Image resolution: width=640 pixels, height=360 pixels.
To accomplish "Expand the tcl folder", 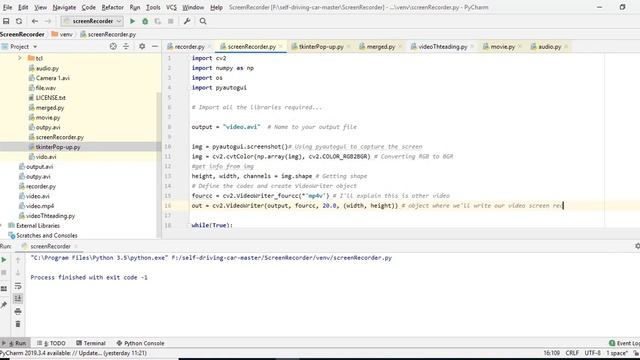I will pos(20,58).
